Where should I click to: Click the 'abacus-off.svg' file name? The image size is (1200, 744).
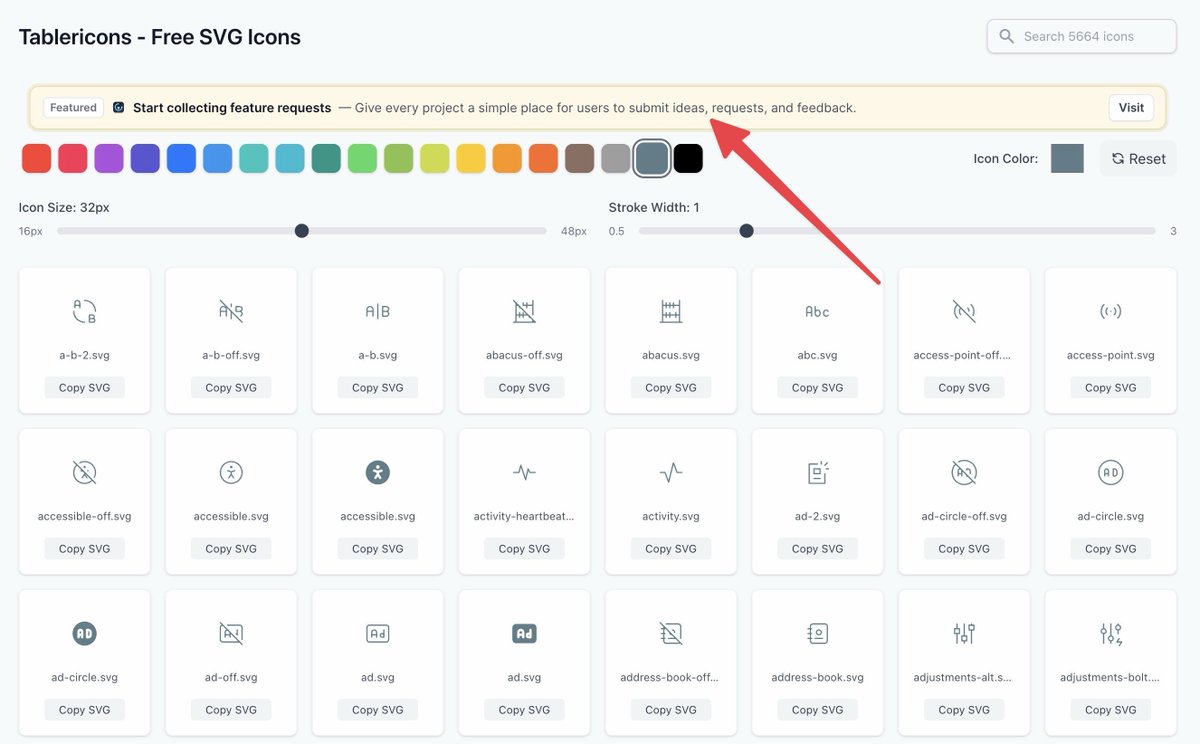tap(524, 355)
